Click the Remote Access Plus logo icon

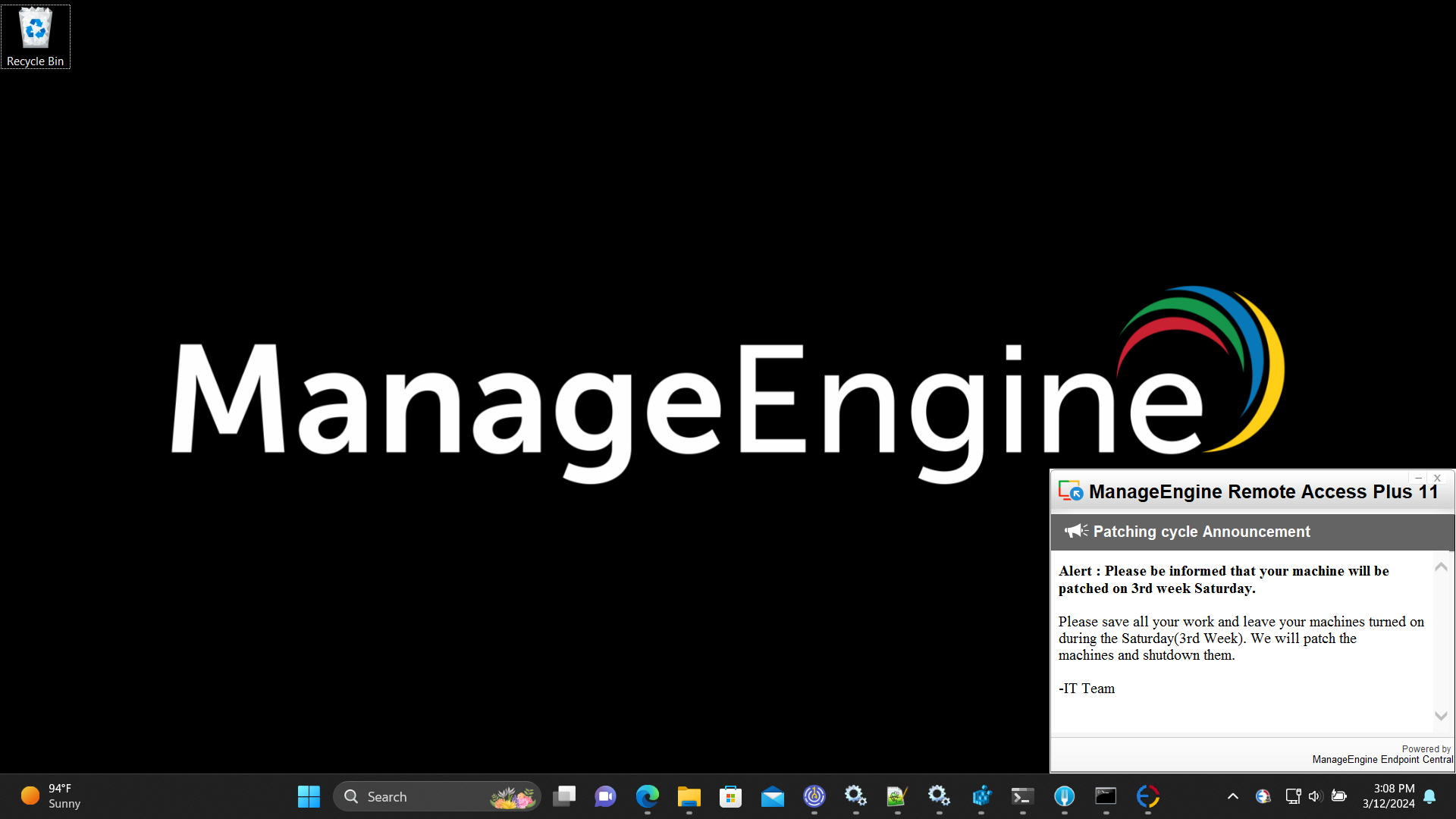click(x=1070, y=491)
